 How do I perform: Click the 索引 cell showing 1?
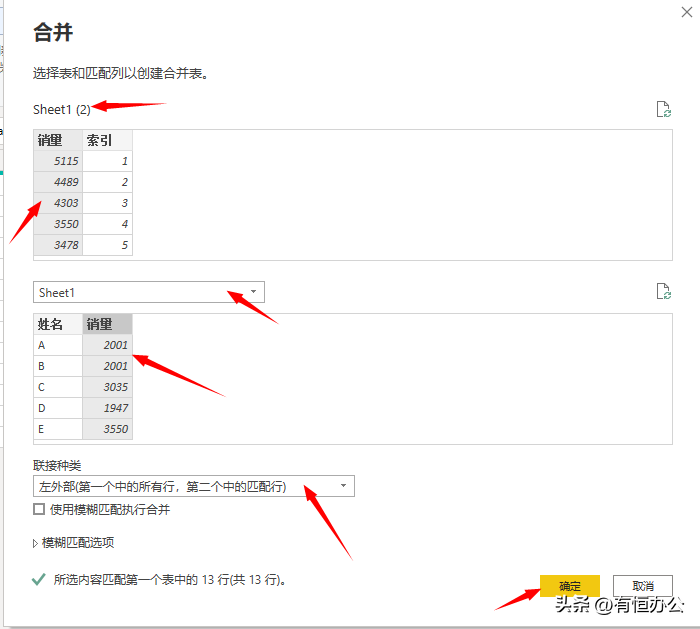coord(107,161)
